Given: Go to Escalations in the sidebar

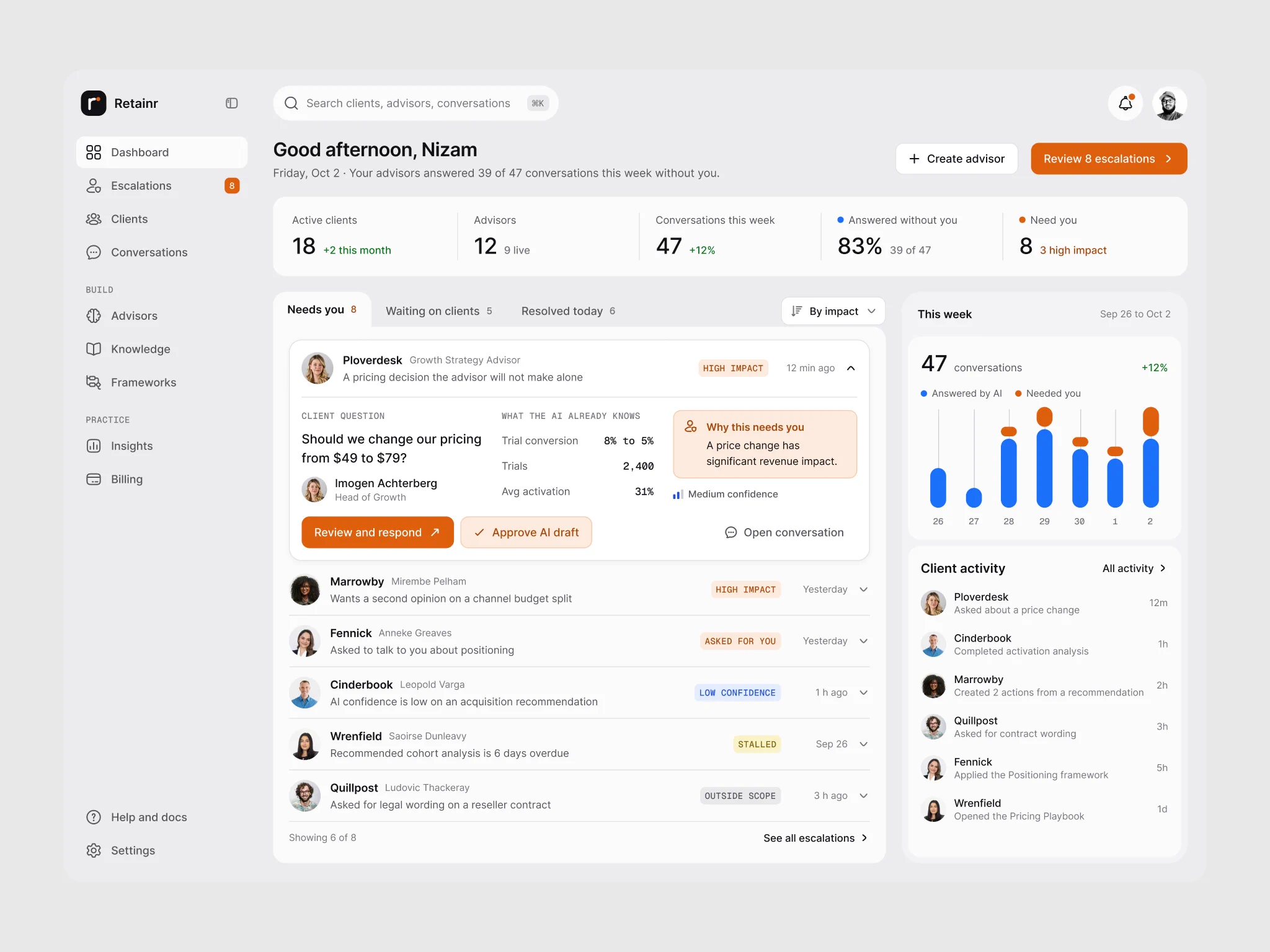Looking at the screenshot, I should point(162,186).
